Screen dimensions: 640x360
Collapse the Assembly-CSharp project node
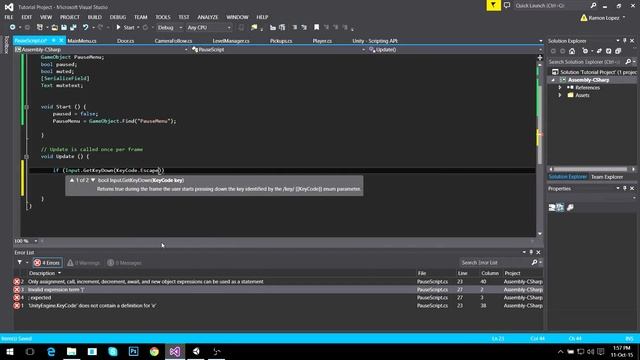point(553,80)
